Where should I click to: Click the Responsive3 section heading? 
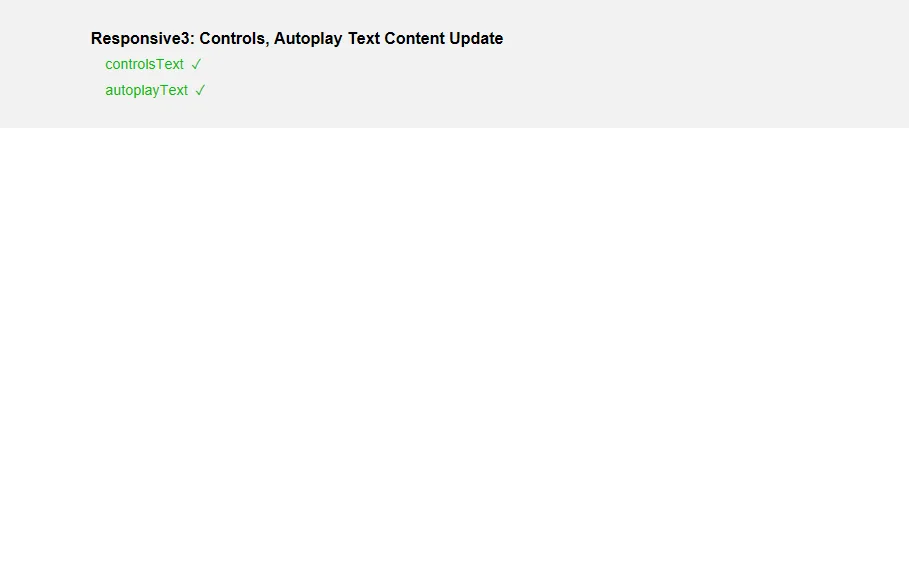click(297, 38)
